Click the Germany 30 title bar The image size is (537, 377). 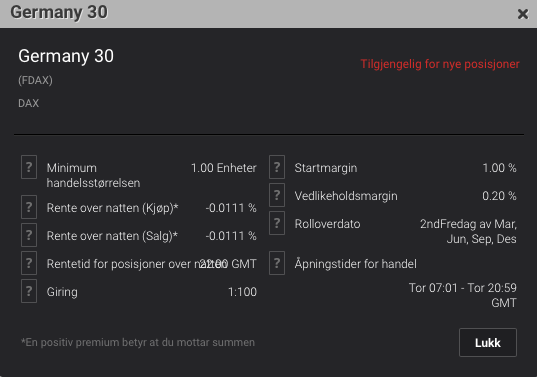pos(268,14)
